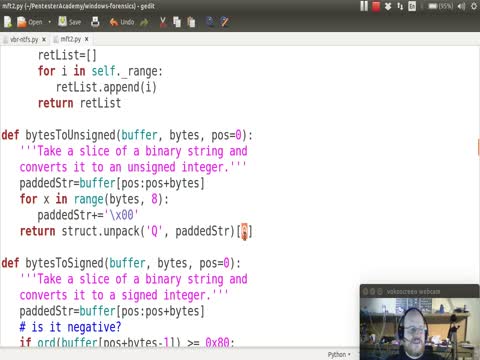Open the network connections indicator
The width and height of the screenshot is (480, 360).
[x=400, y=6]
